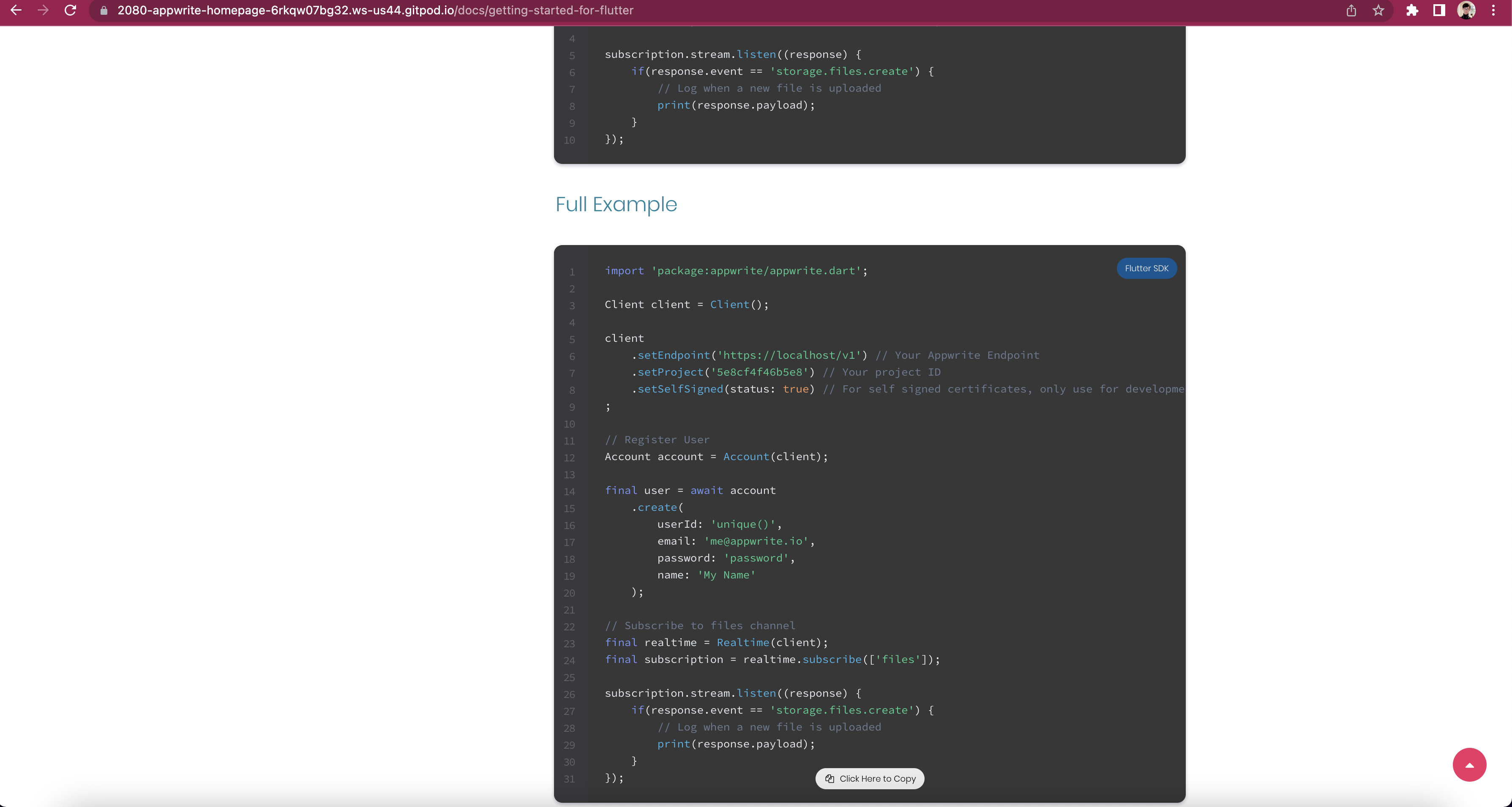Viewport: 1512px width, 807px height.
Task: Click the // Register User comment
Action: 658,439
